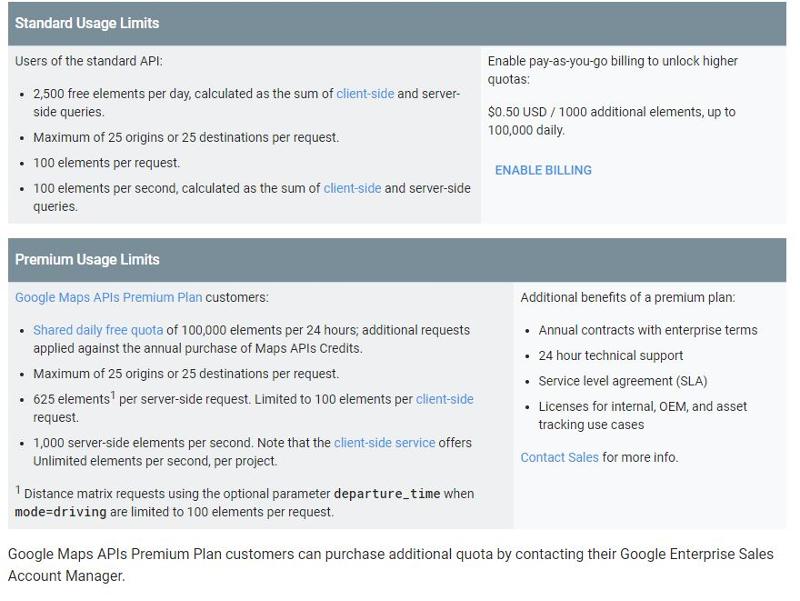This screenshot has width=800, height=601.
Task: Follow the Shared daily free quota link
Action: click(x=98, y=330)
